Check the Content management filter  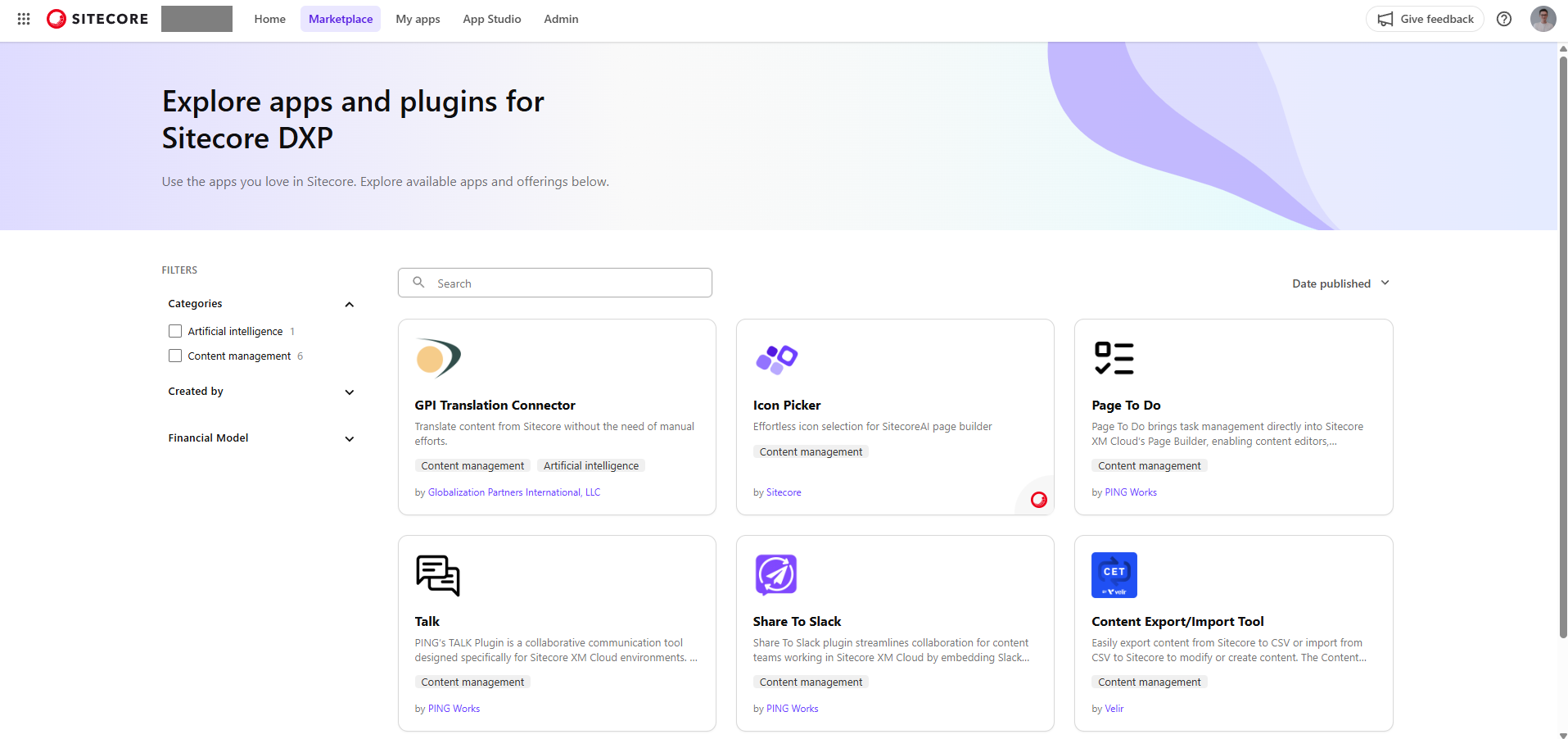174,355
